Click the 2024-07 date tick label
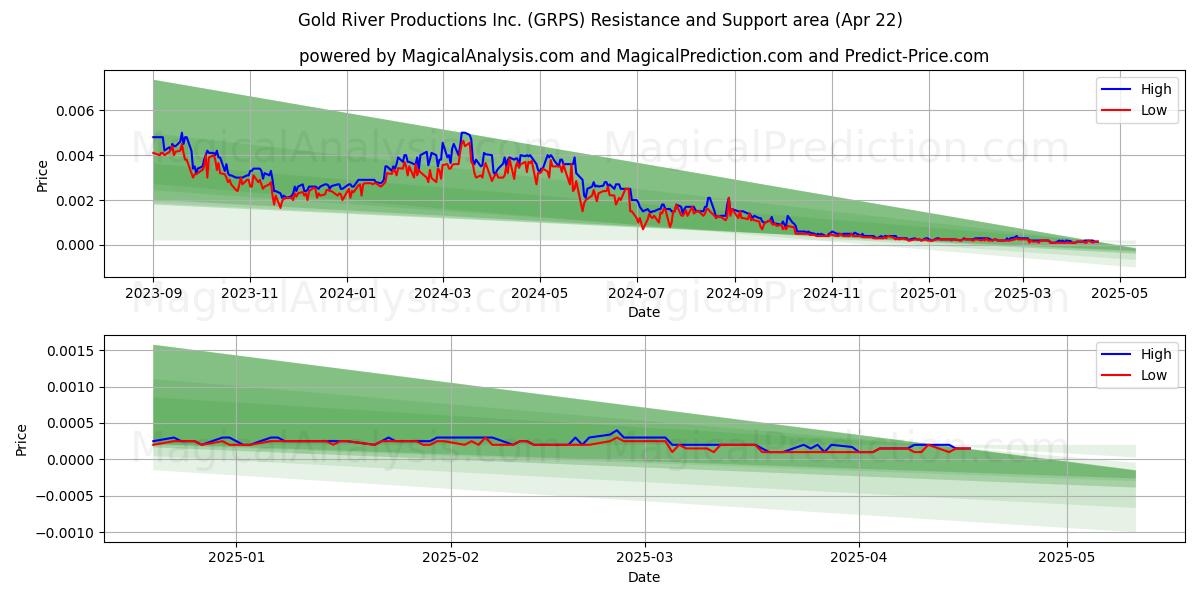1200x600 pixels. 637,295
